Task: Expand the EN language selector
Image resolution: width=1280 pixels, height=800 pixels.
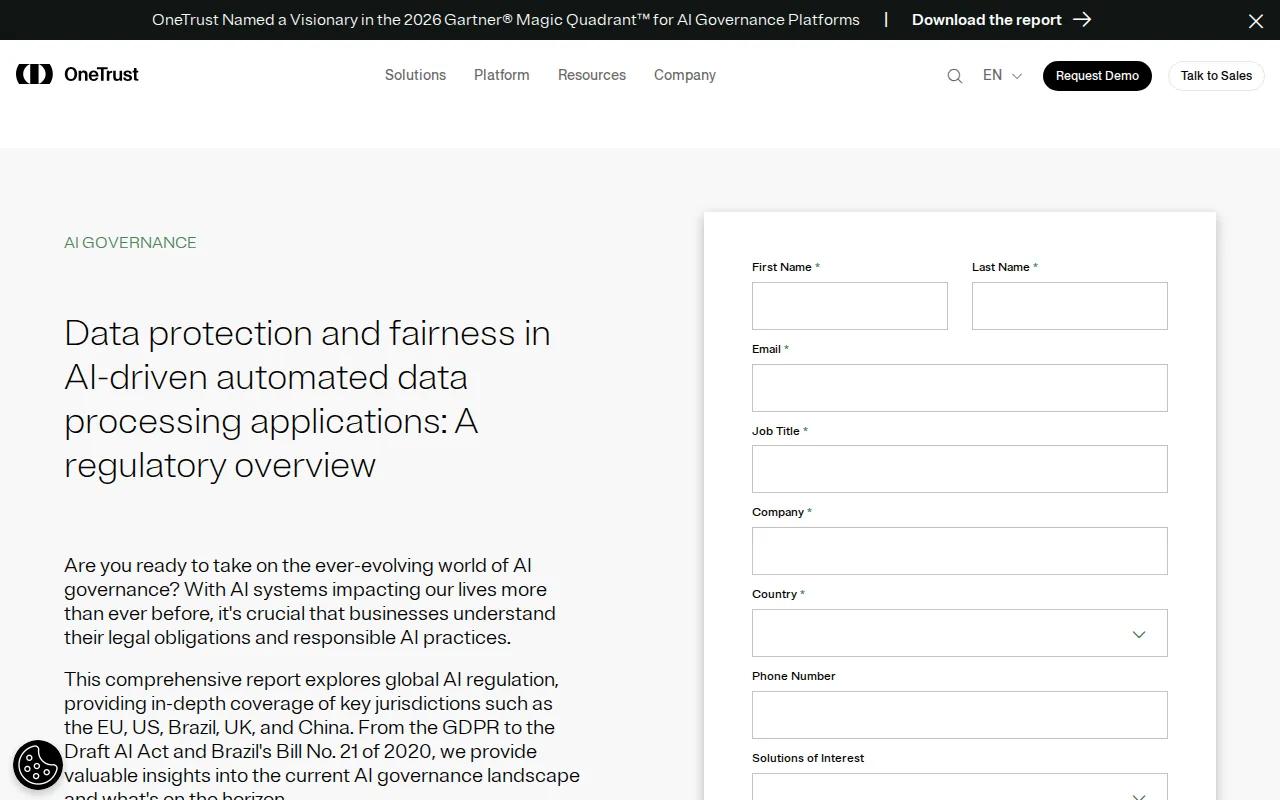Action: 1002,75
